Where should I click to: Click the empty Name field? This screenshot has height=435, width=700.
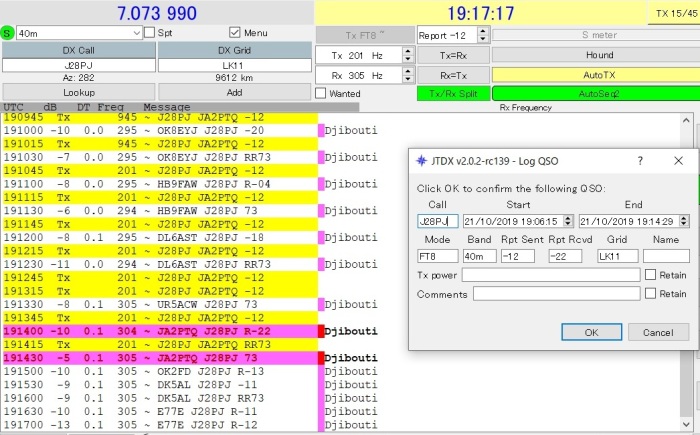click(x=666, y=256)
